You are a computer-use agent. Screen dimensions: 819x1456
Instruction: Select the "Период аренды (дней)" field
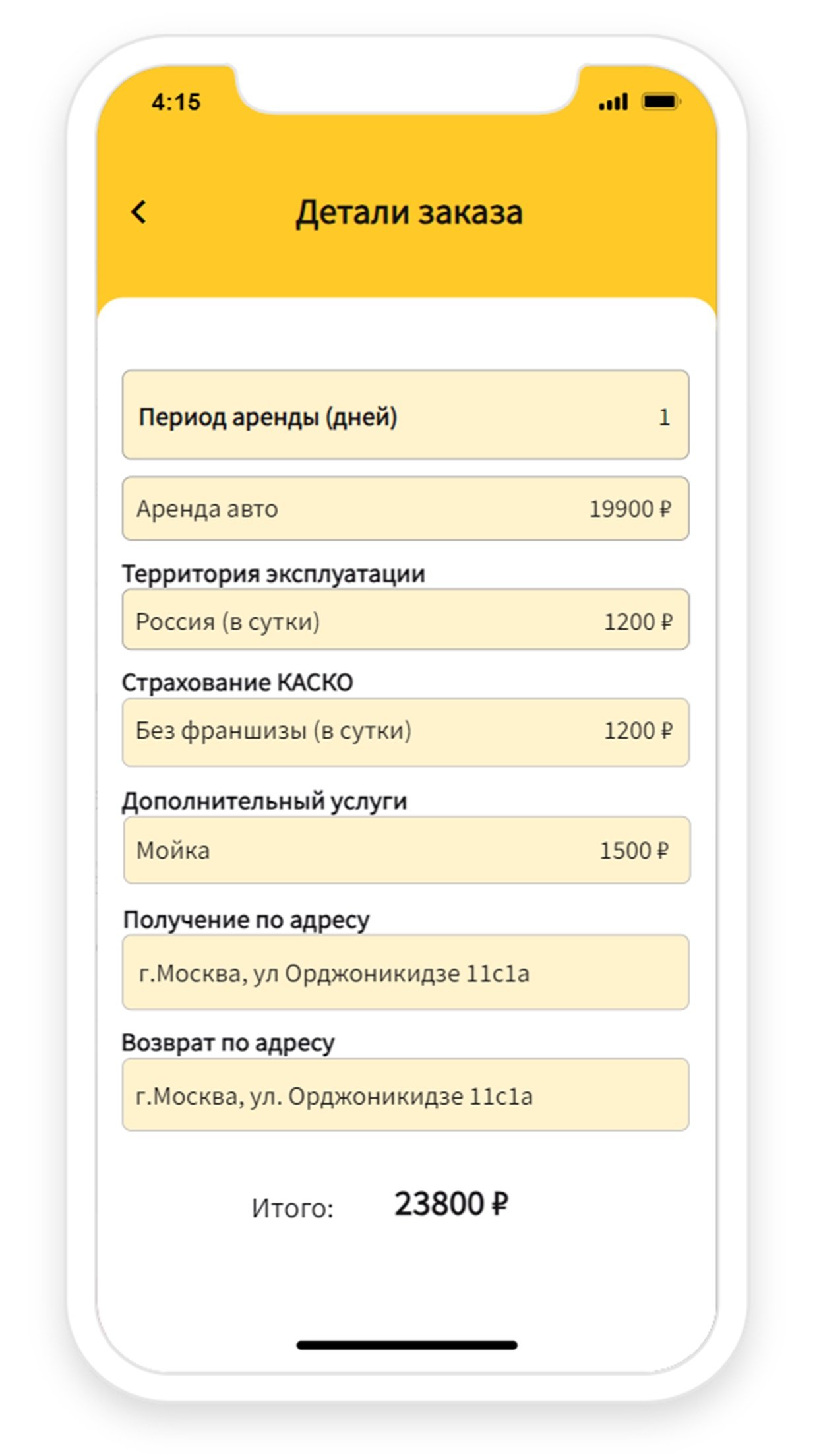405,415
